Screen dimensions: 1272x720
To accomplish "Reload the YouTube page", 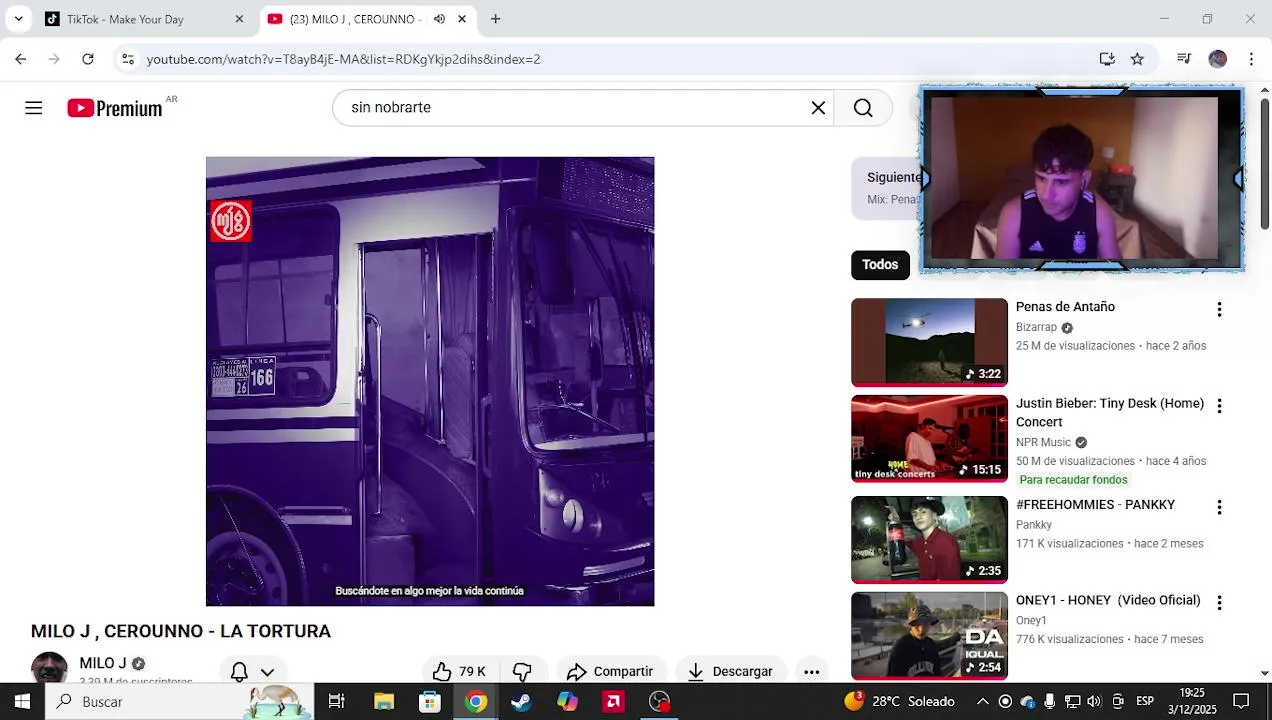I will coord(88,59).
